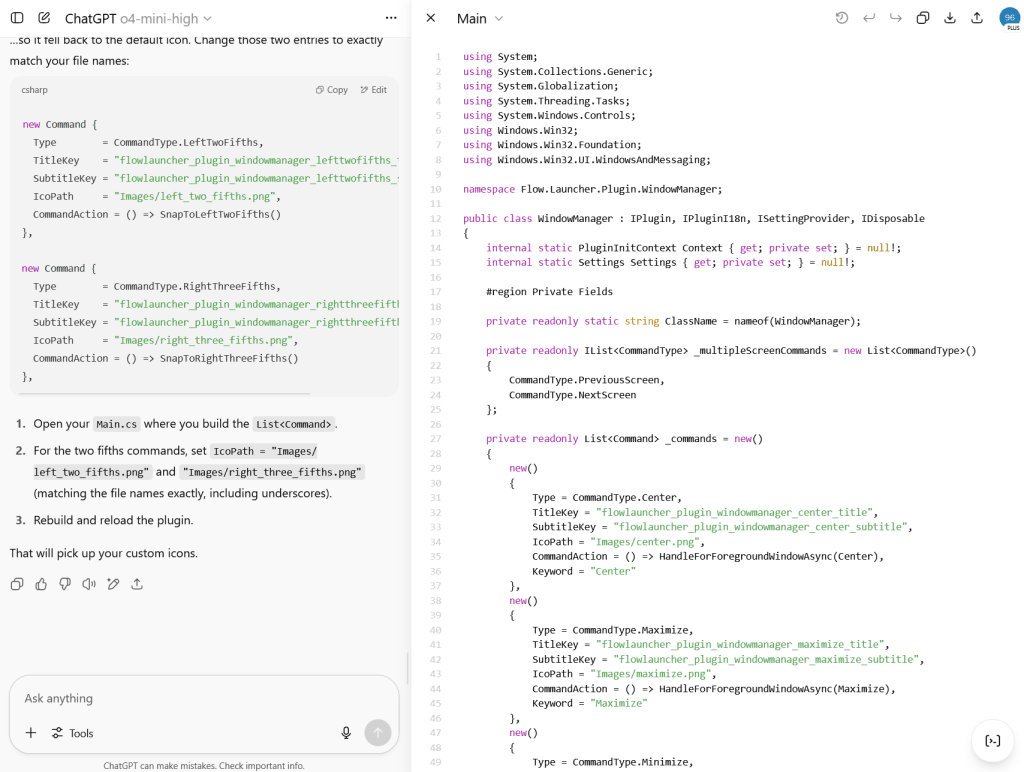Screen dimensions: 1024x772
Task: Click the CommandType.LeftTwoFifths line in the code block
Action: [148, 142]
